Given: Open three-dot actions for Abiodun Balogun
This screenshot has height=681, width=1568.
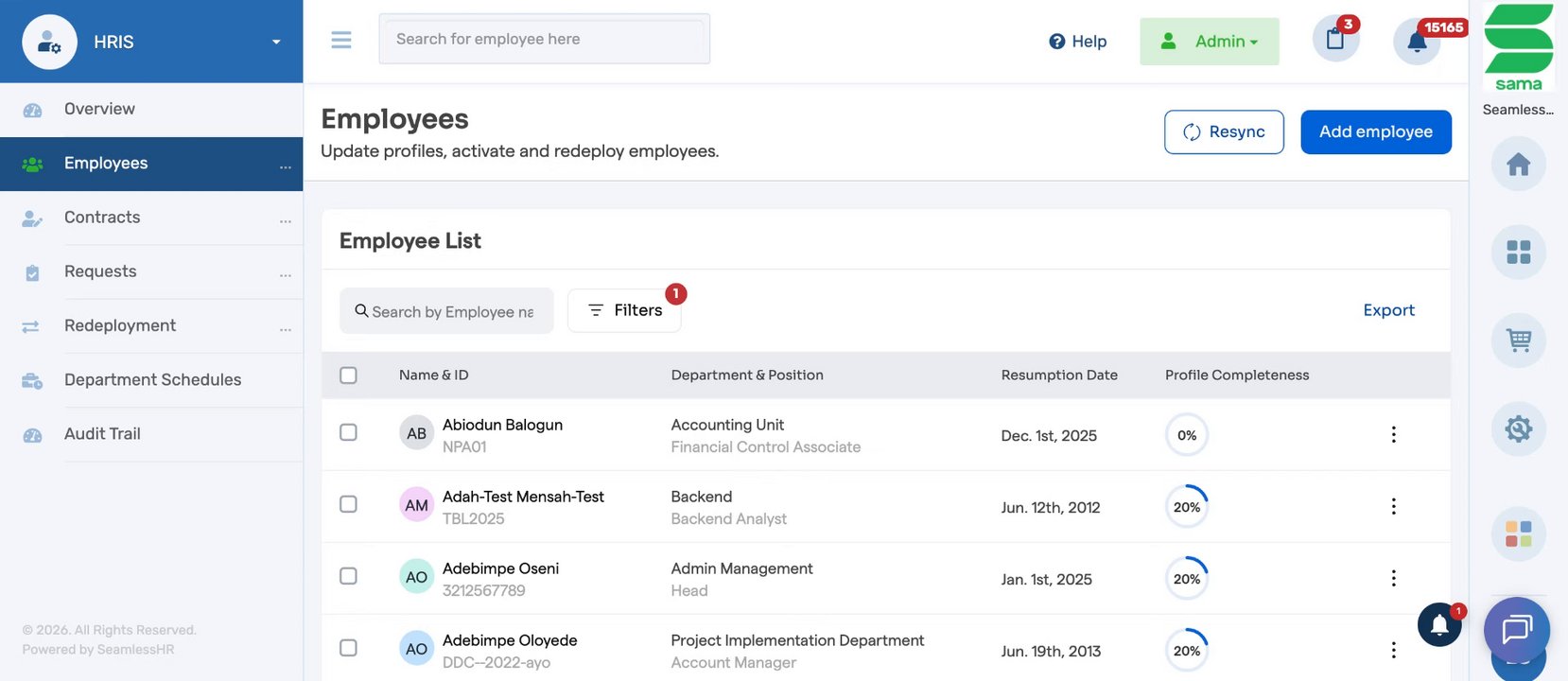Looking at the screenshot, I should [x=1393, y=434].
